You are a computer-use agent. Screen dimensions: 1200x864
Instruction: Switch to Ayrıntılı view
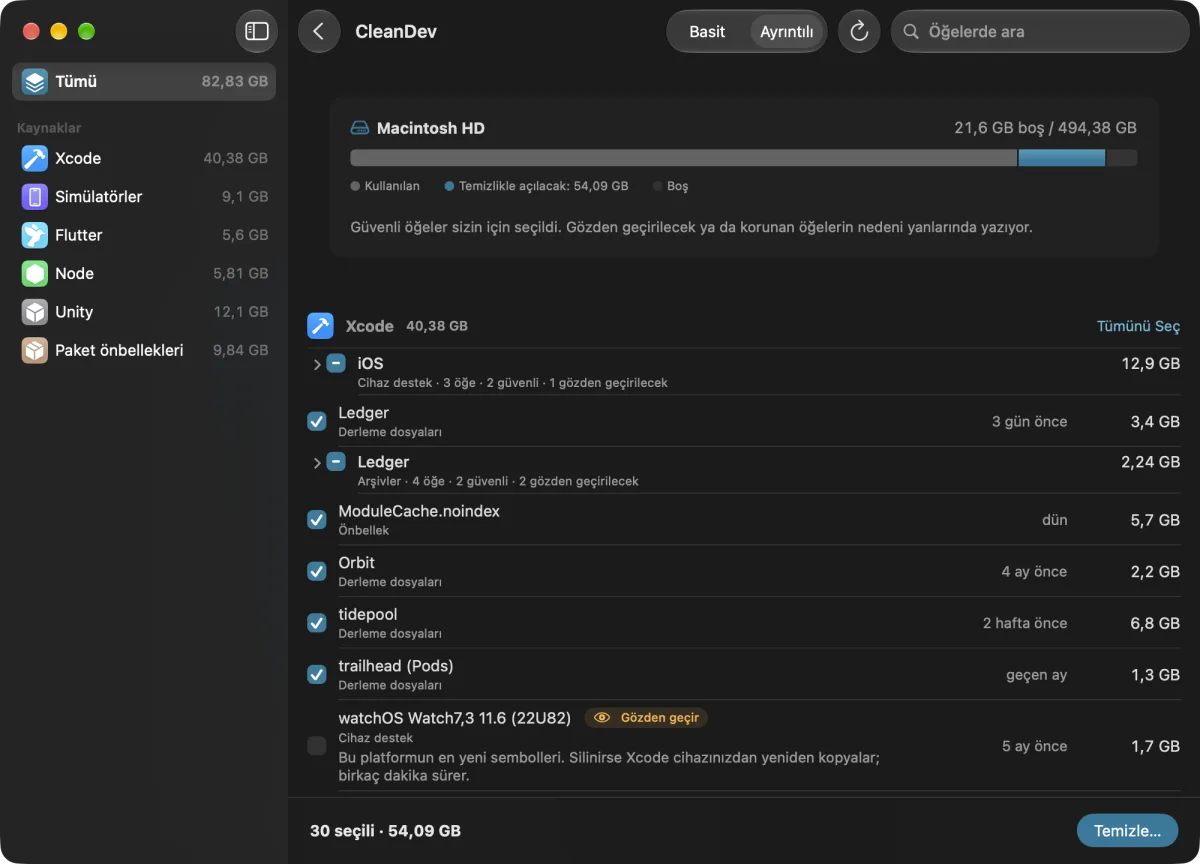pyautogui.click(x=787, y=31)
